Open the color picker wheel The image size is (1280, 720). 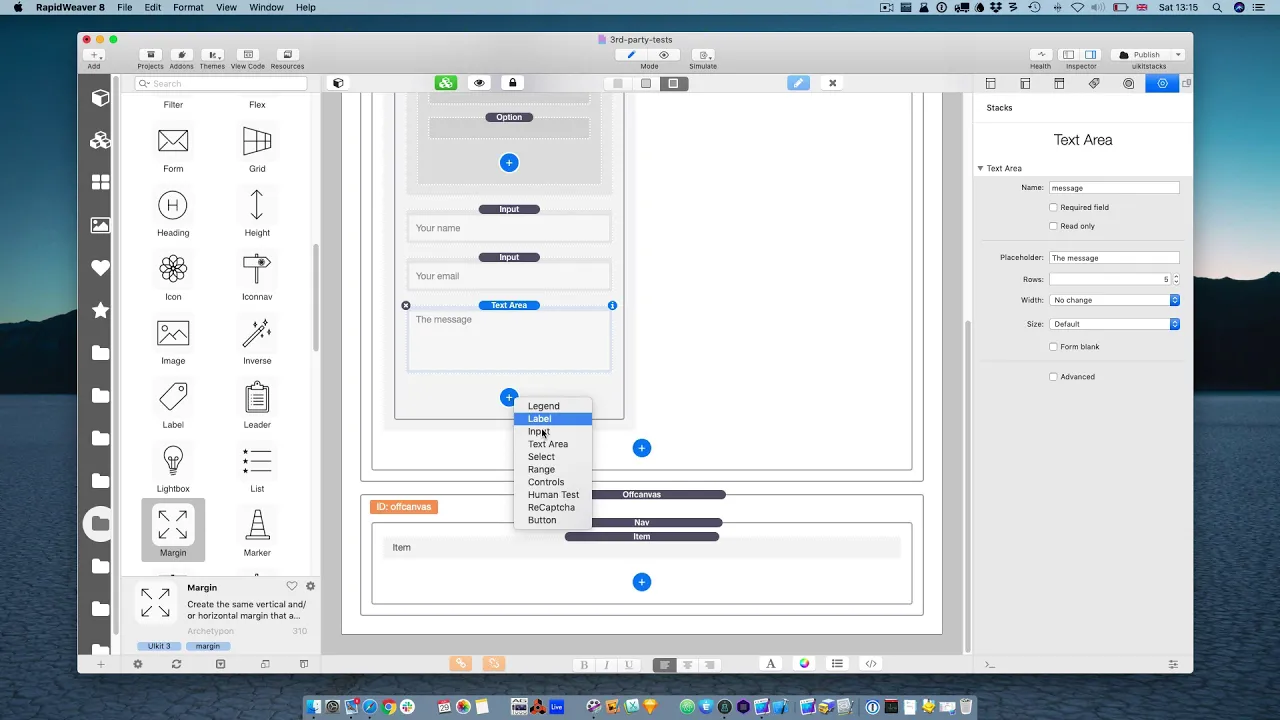804,664
